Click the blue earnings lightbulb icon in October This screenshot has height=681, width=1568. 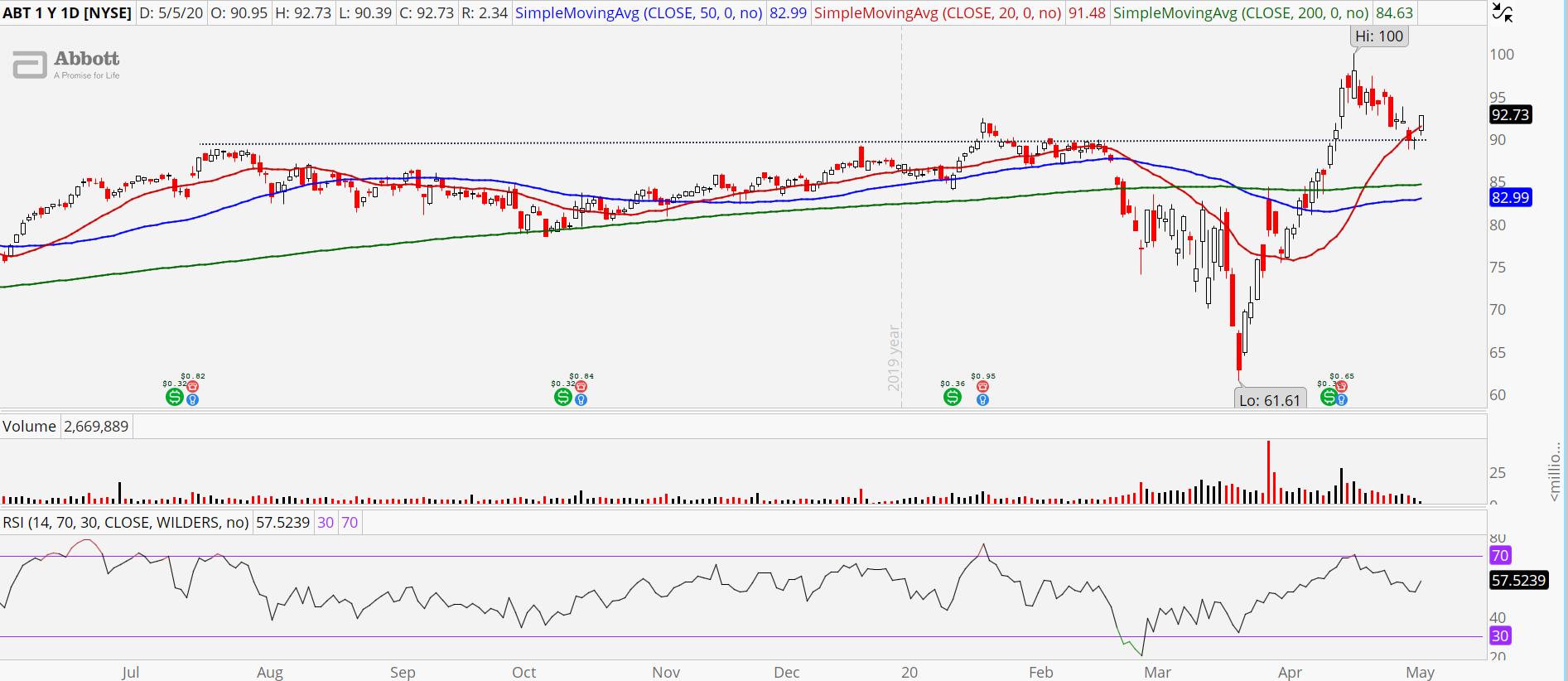click(581, 399)
